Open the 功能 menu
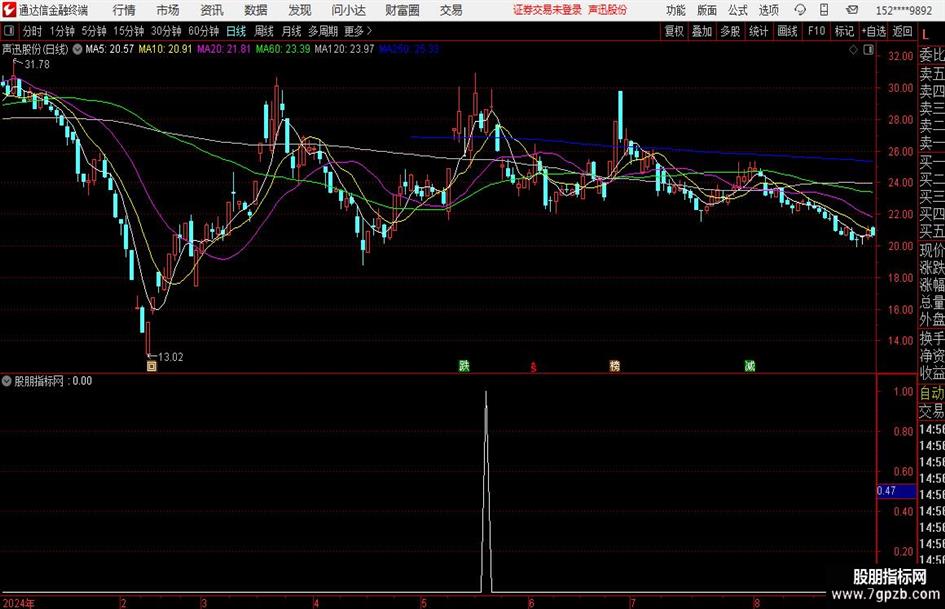This screenshot has width=945, height=609. [676, 10]
